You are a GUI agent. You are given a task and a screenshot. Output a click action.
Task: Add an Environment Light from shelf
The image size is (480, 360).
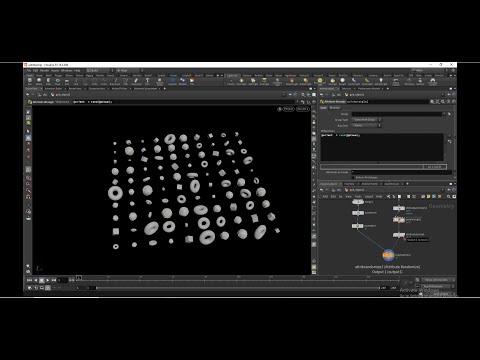click(x=320, y=81)
